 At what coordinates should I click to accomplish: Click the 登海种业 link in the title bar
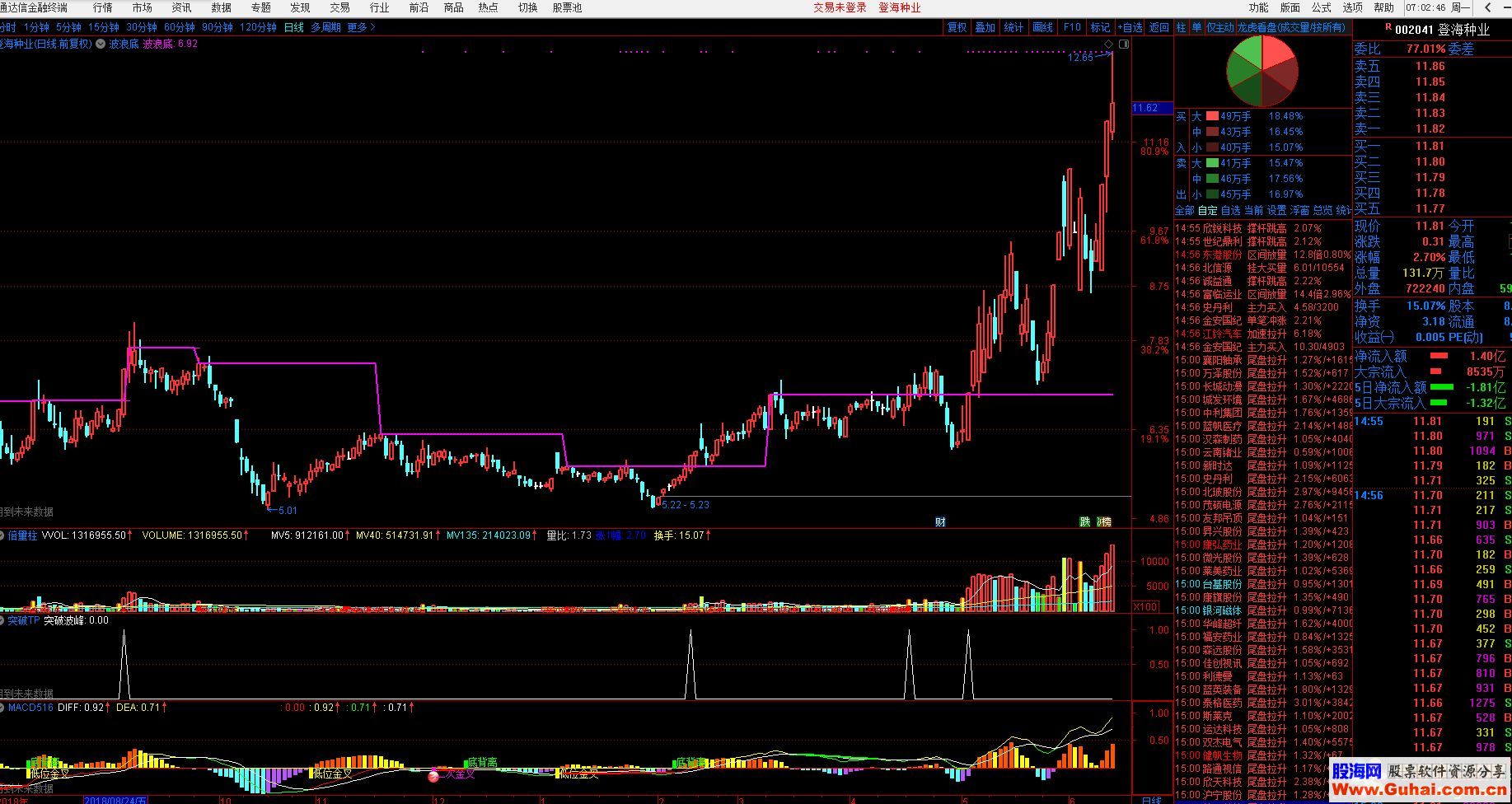[x=900, y=7]
